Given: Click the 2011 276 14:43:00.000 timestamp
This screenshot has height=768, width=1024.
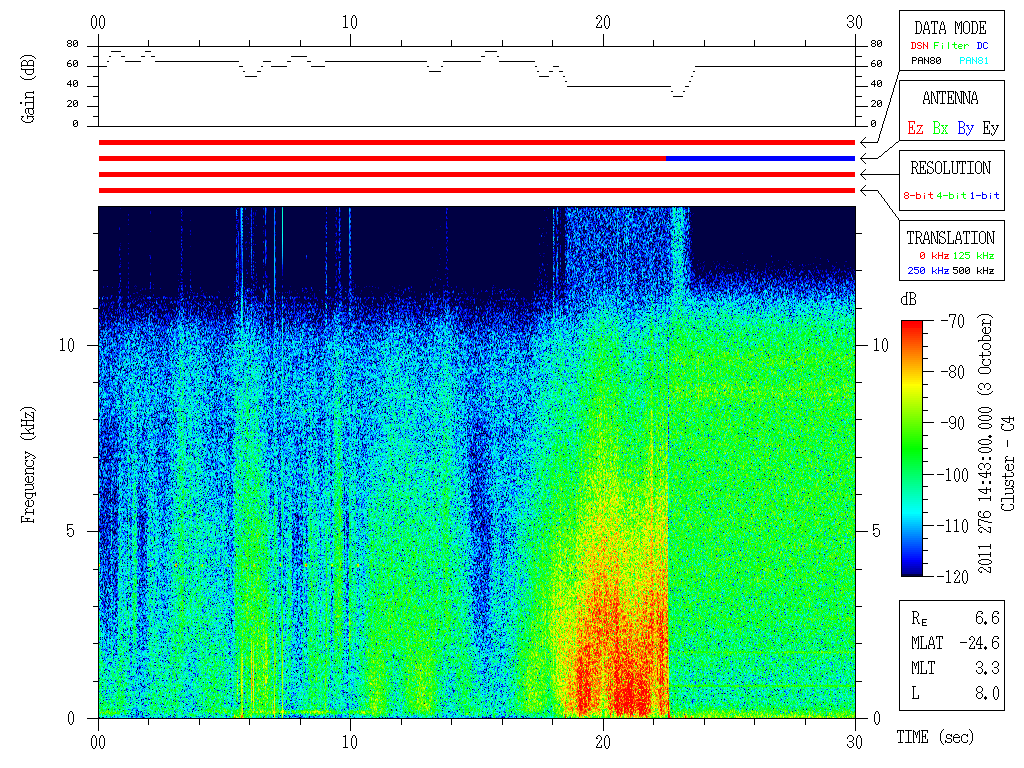Looking at the screenshot, I should pos(985,490).
